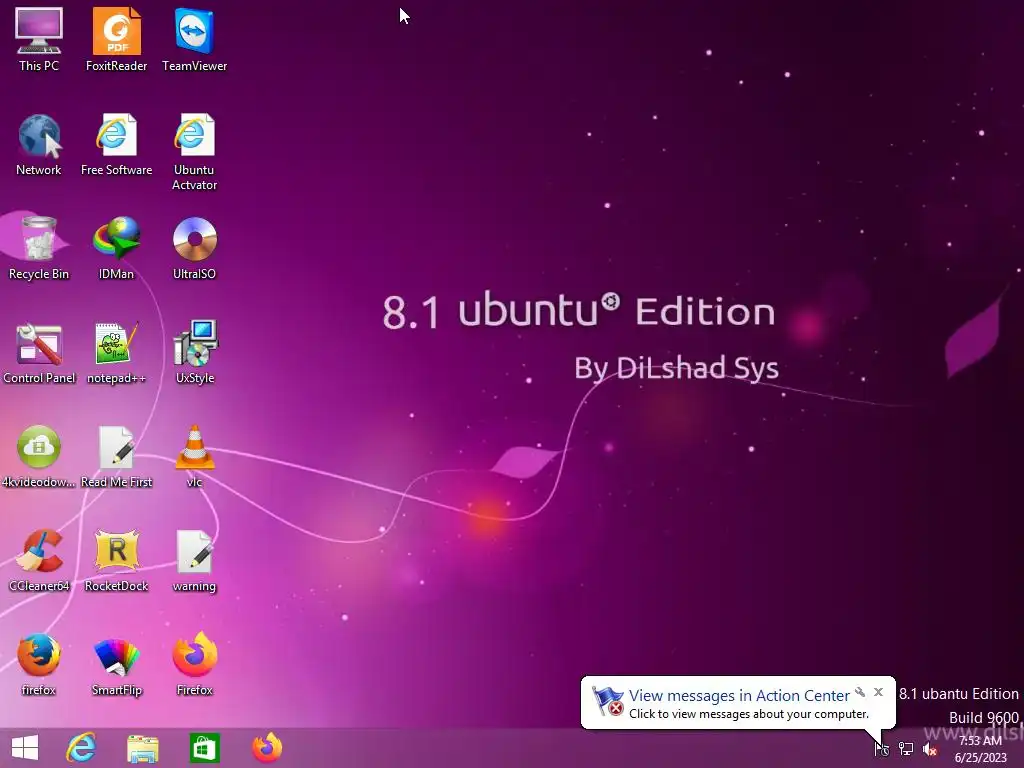Select the TeamViewer desktop shortcut
This screenshot has height=768, width=1024.
click(x=194, y=39)
